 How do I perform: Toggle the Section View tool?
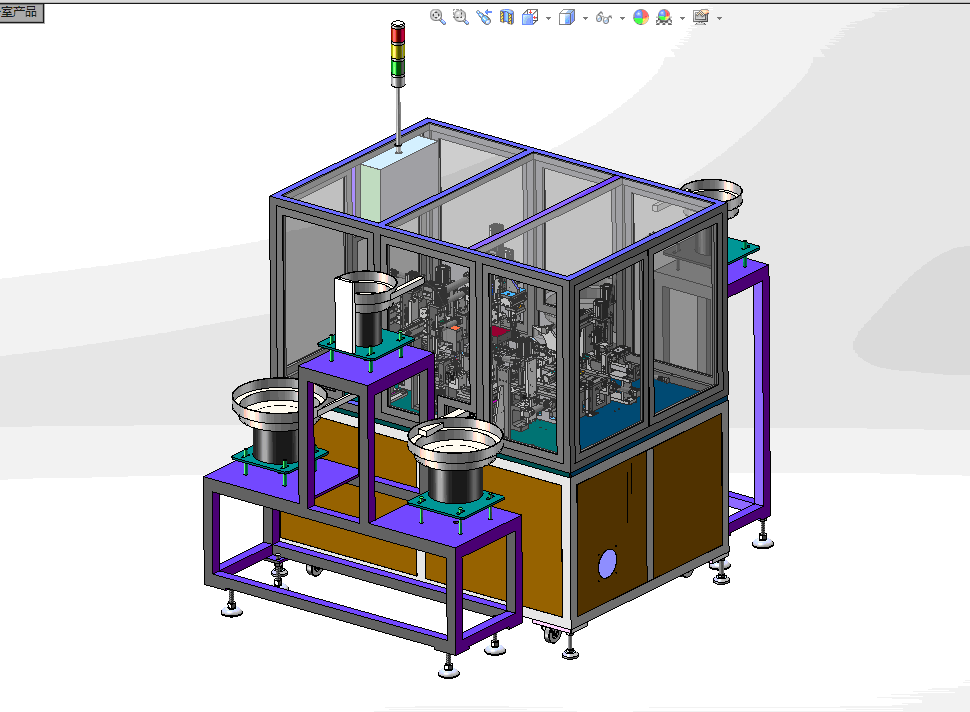507,17
